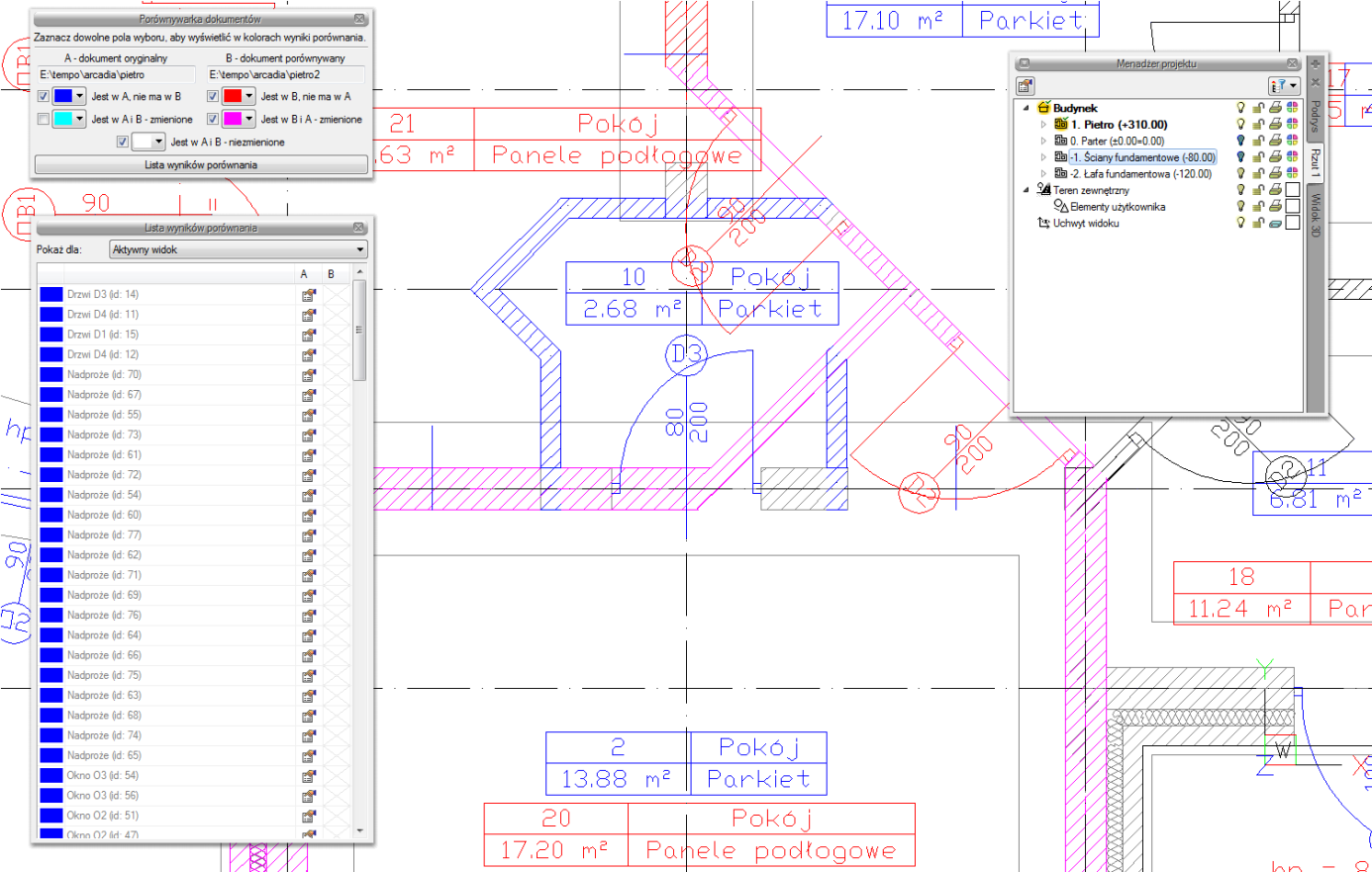This screenshot has width=1372, height=872.
Task: Click 'Lista wyników porównania' button
Action: [x=201, y=165]
